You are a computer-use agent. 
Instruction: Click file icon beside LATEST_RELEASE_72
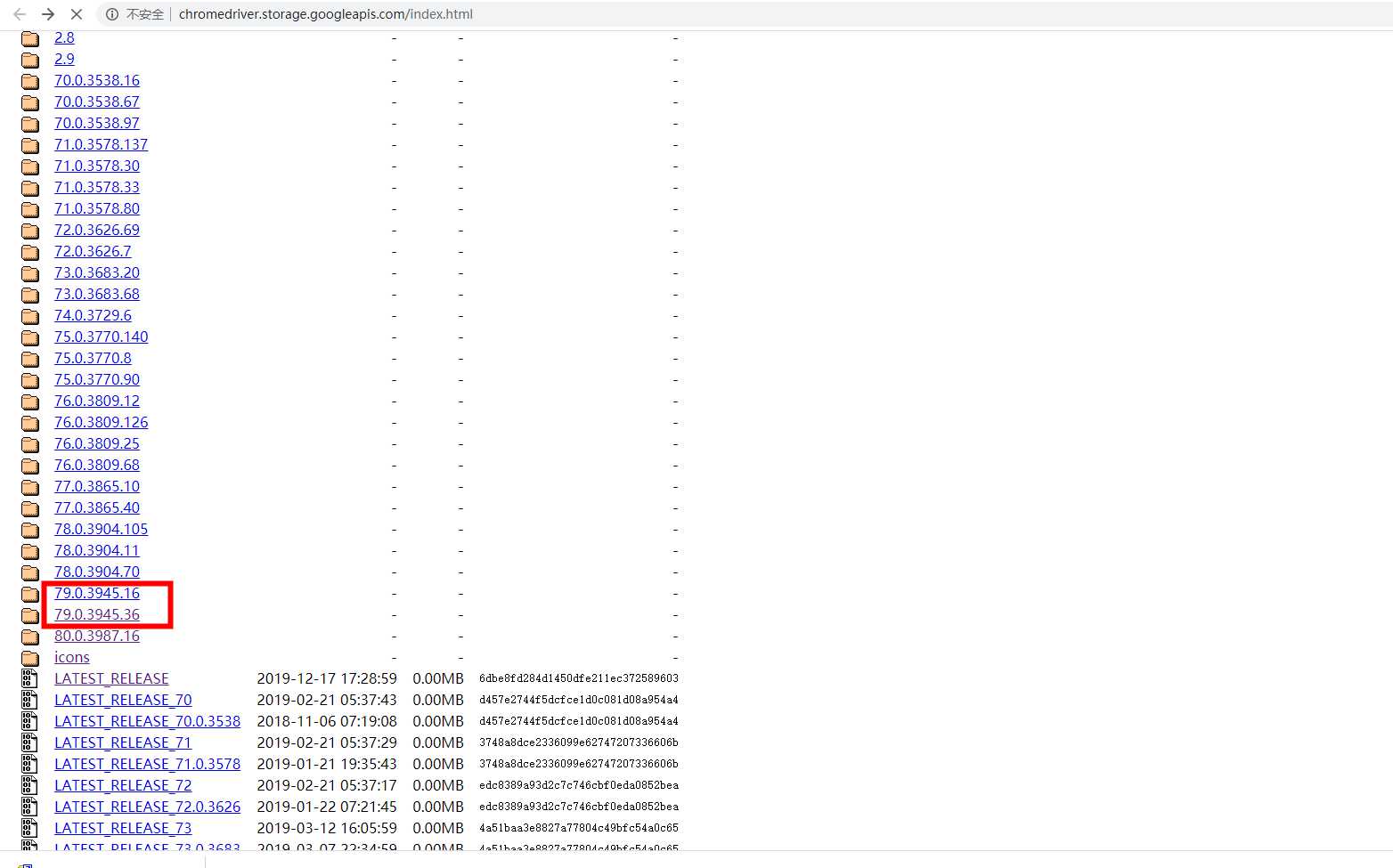[29, 785]
